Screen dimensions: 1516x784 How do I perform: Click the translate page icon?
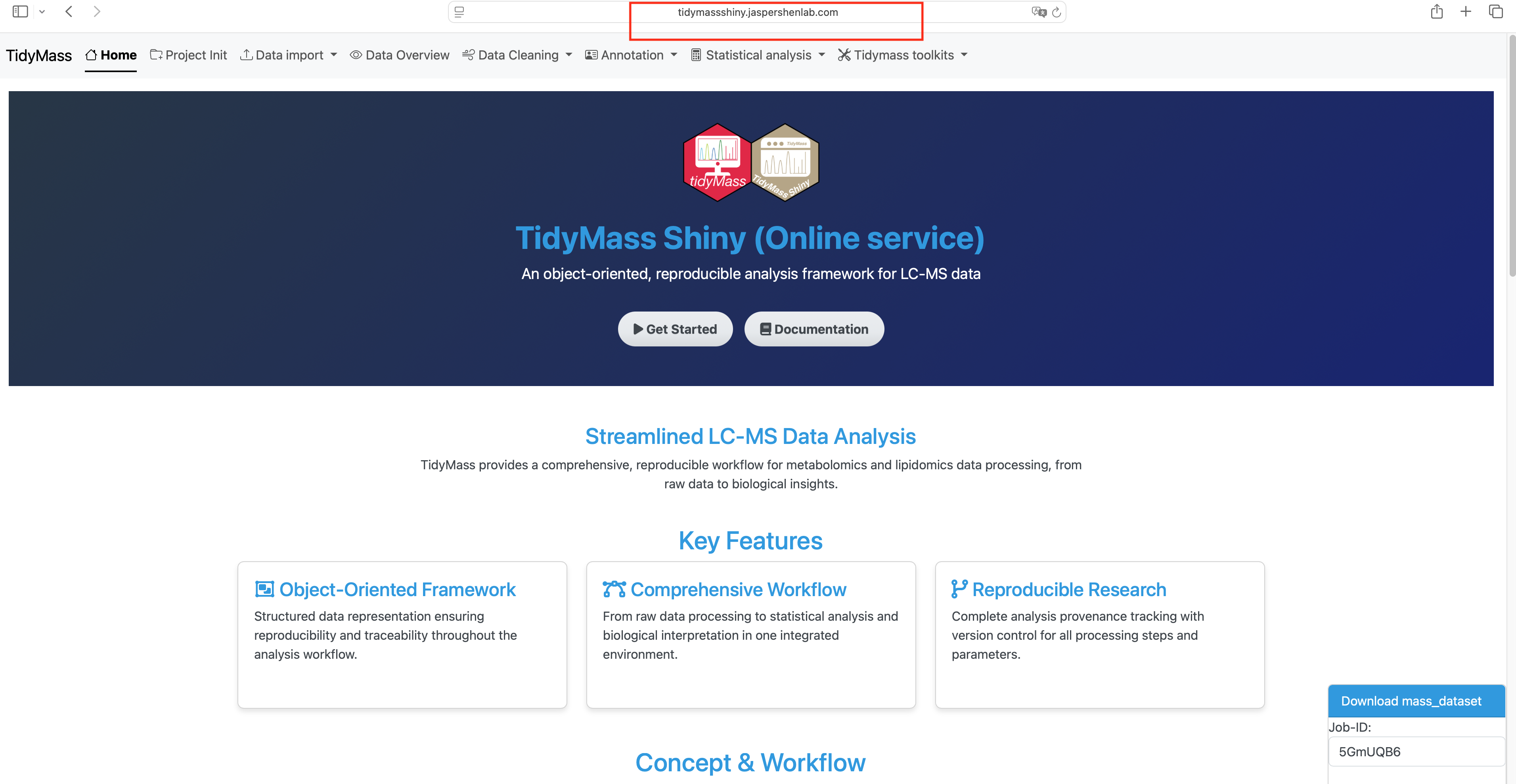click(1039, 12)
